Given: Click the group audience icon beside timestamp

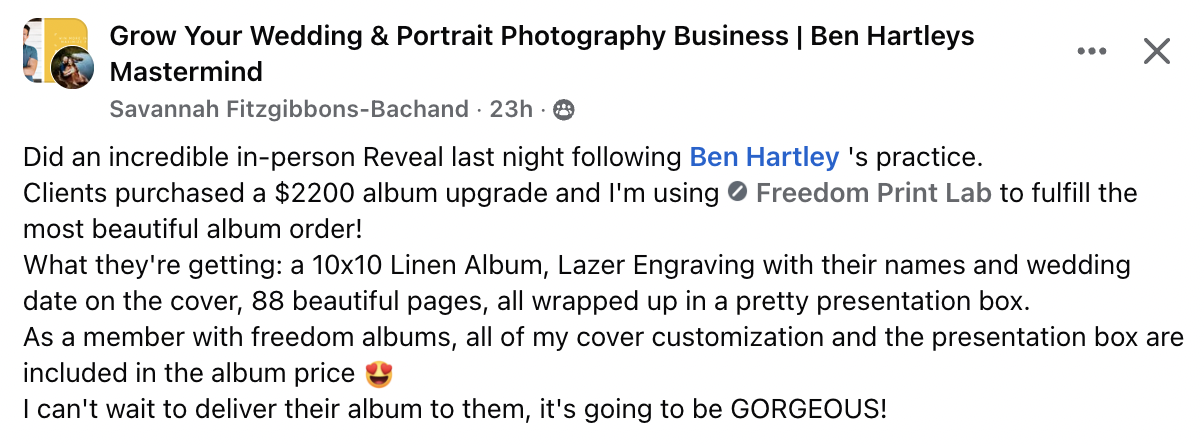Looking at the screenshot, I should 564,109.
